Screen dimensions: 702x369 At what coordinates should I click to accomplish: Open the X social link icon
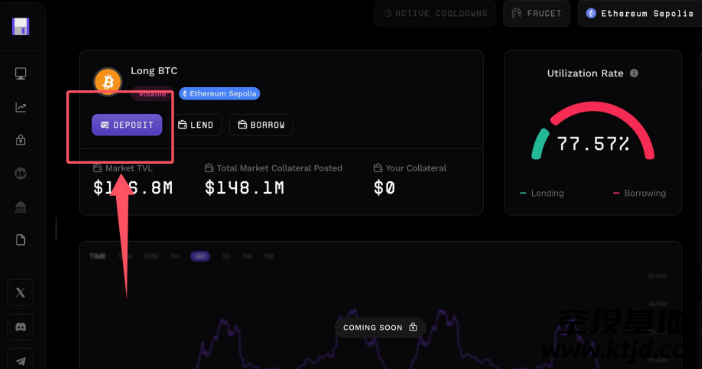21,292
